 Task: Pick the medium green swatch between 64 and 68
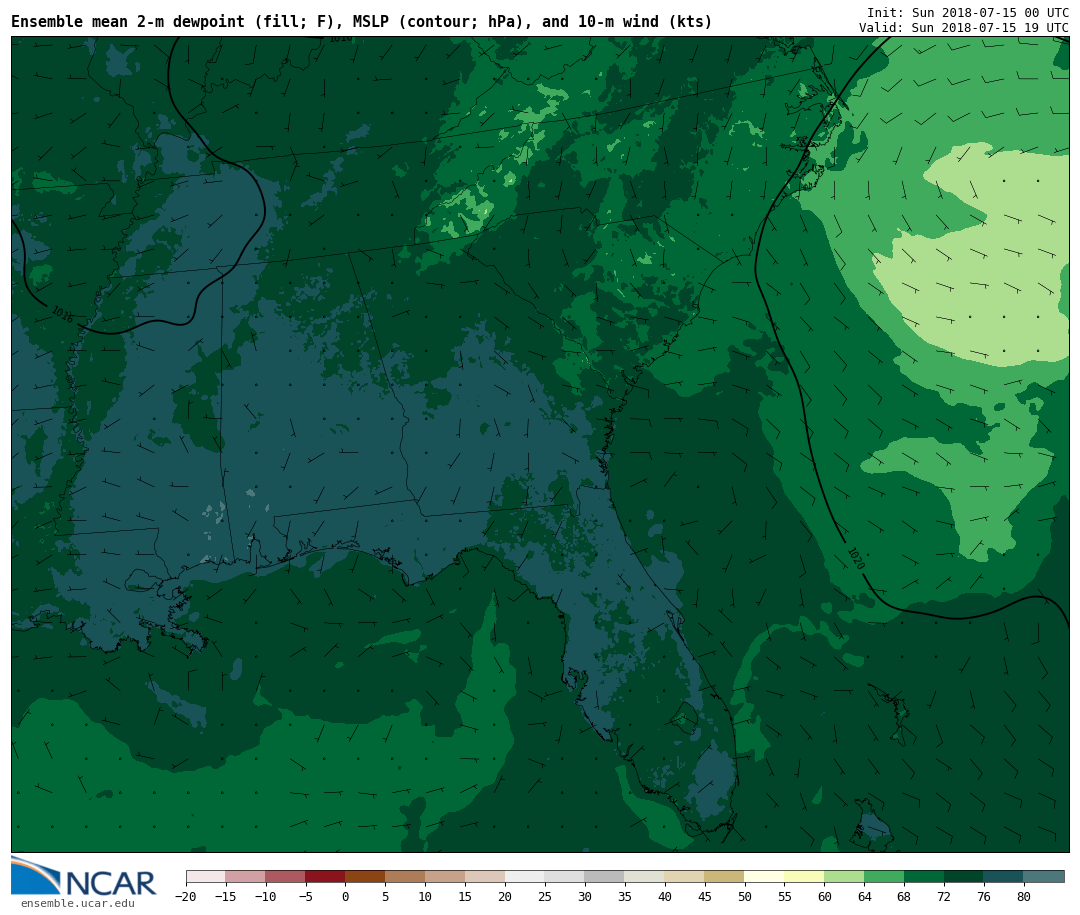pos(884,876)
